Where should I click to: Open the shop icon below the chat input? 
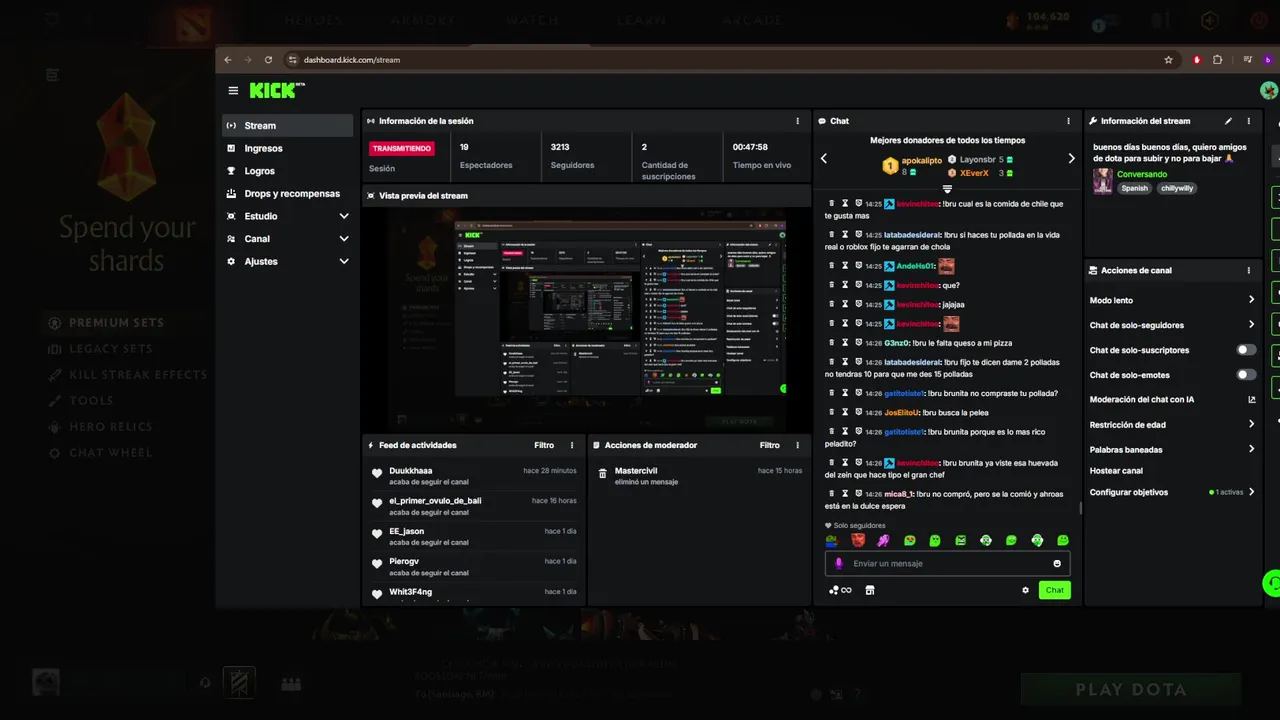[869, 590]
